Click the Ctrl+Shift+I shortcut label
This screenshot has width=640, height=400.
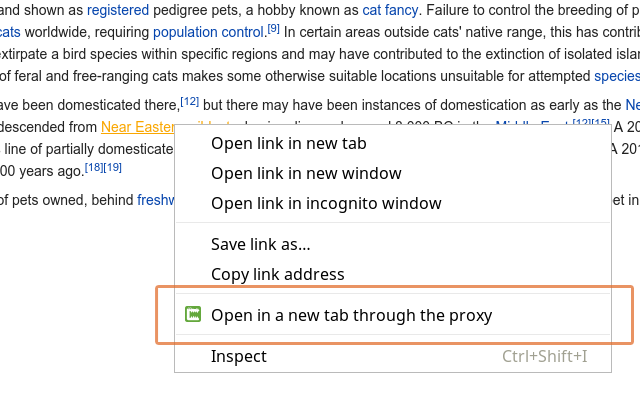click(x=544, y=356)
